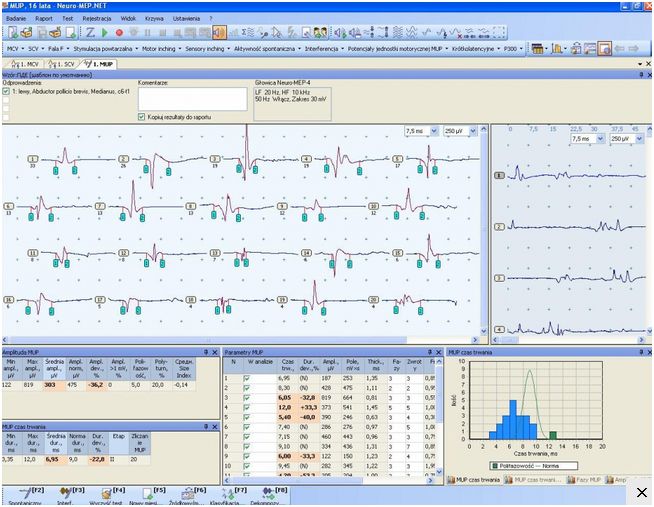The width and height of the screenshot is (654, 507).
Task: Click the green play start recording icon
Action: click(x=105, y=33)
